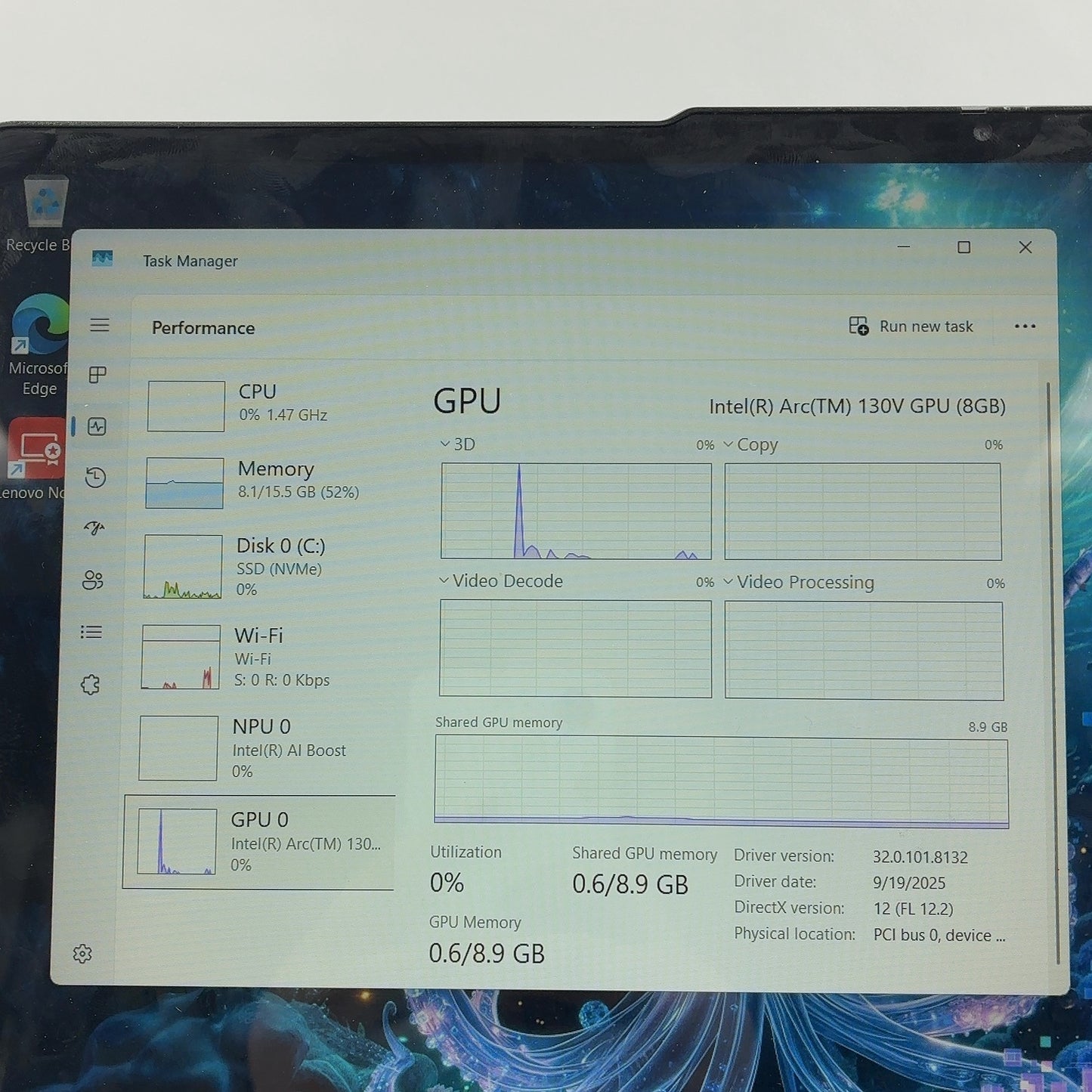Open Task Manager settings gear icon

pos(82,954)
